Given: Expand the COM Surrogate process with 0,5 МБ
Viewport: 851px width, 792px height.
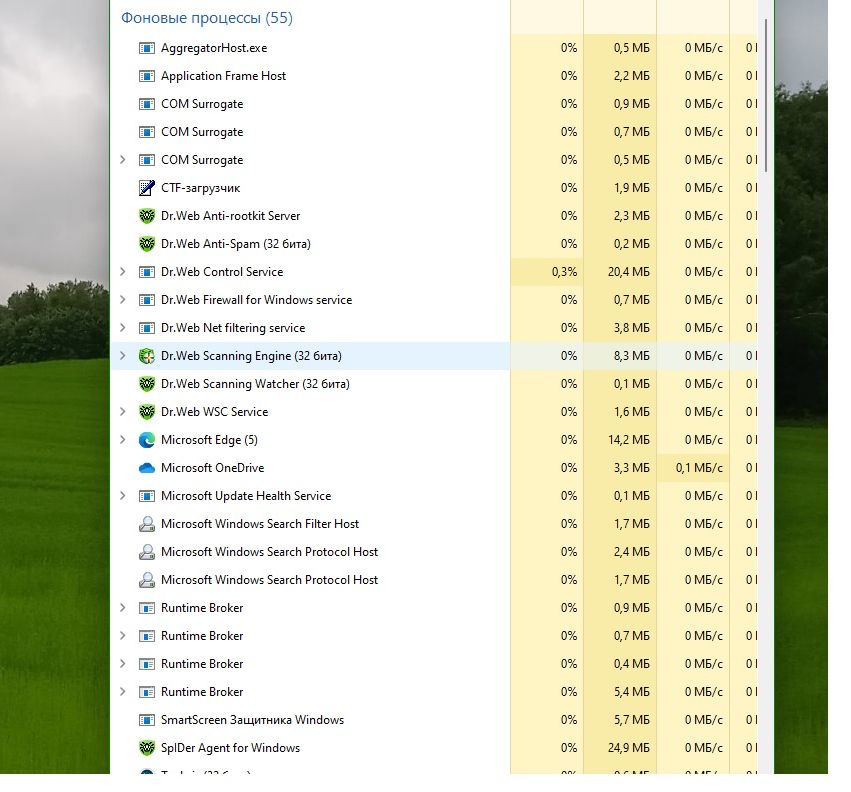Looking at the screenshot, I should (x=123, y=160).
